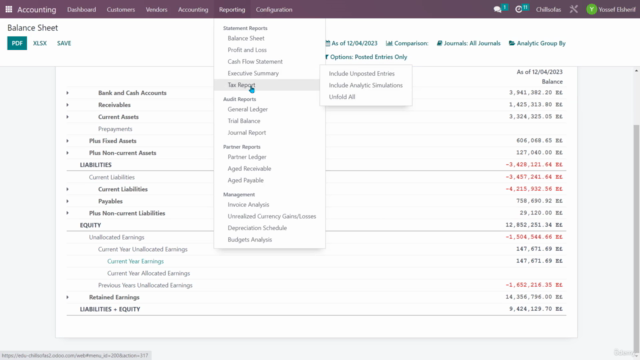Open the activities clock icon
The width and height of the screenshot is (640, 360).
point(519,9)
